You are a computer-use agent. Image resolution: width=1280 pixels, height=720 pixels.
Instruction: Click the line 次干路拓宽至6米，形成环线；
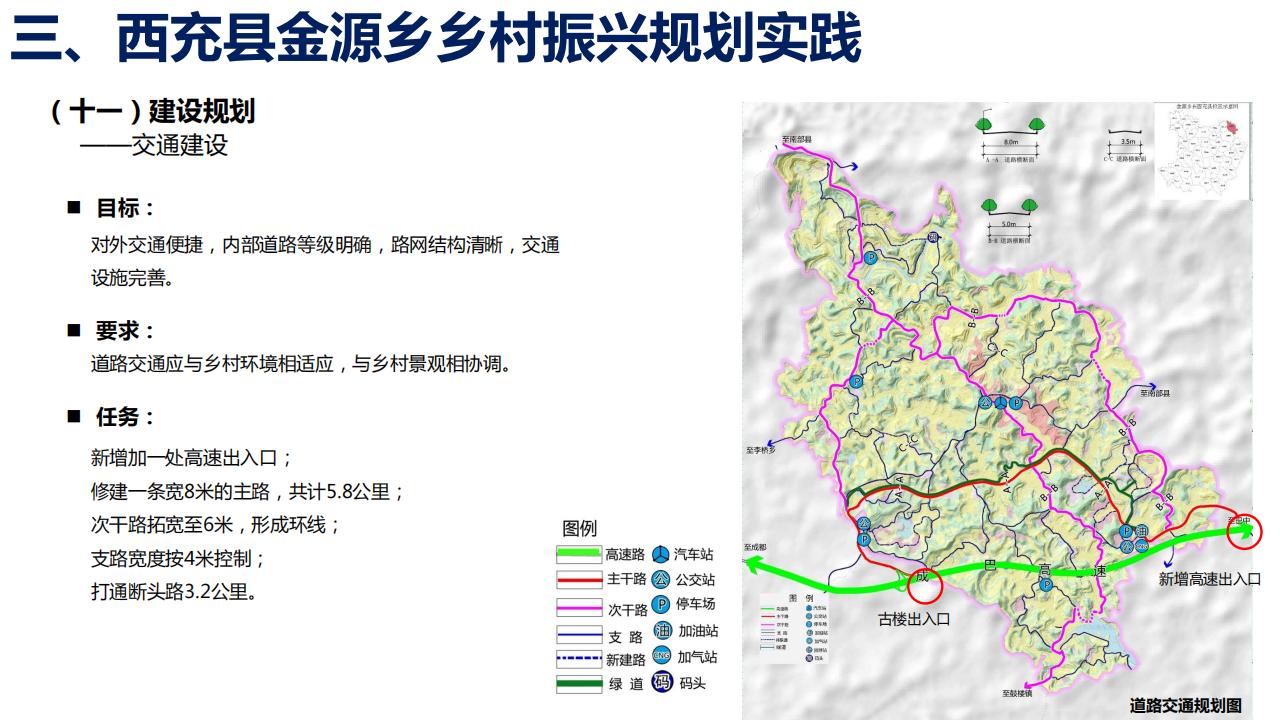click(216, 525)
